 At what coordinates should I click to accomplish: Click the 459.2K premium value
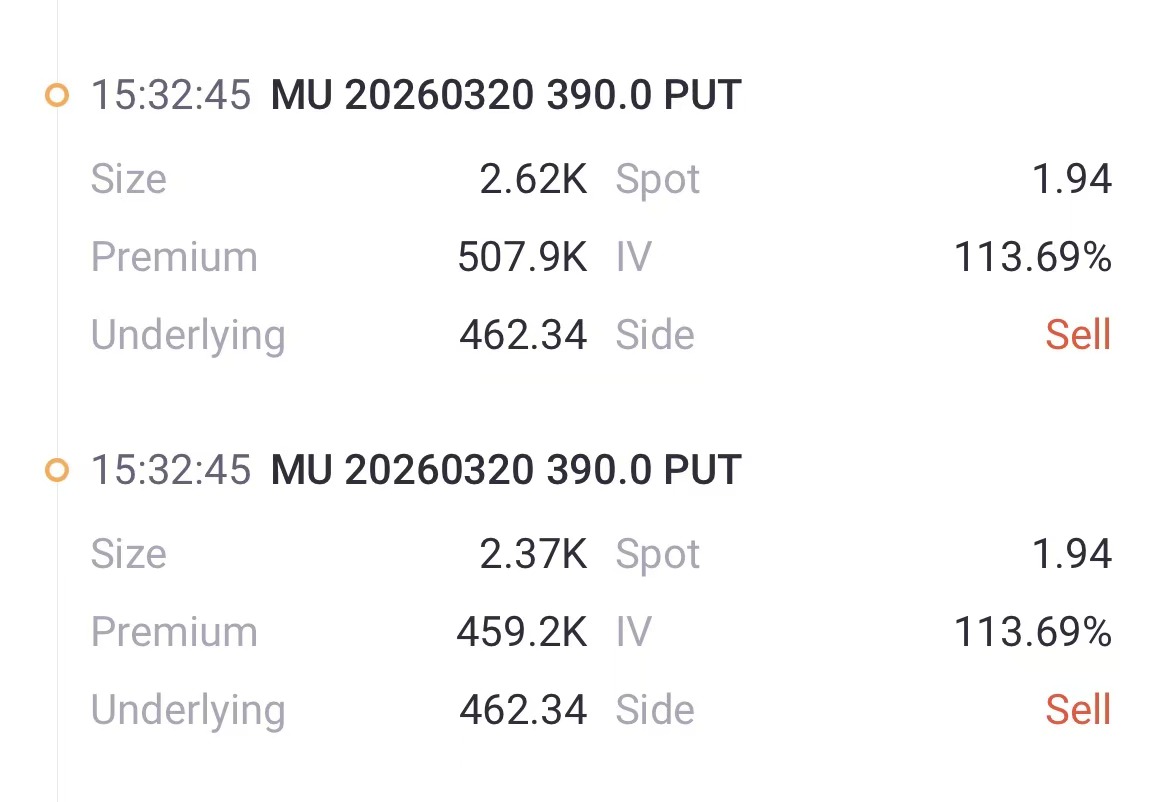522,632
